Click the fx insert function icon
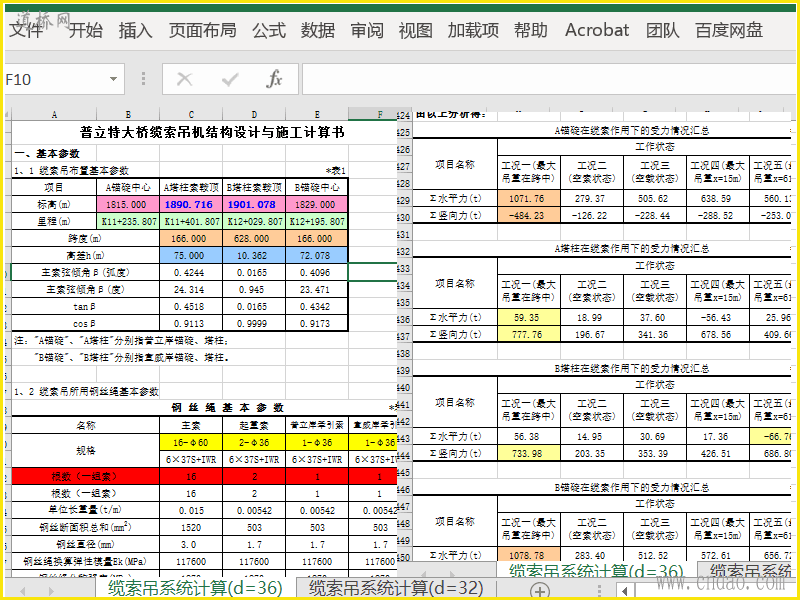Screen dimensions: 800x600 click(x=274, y=79)
